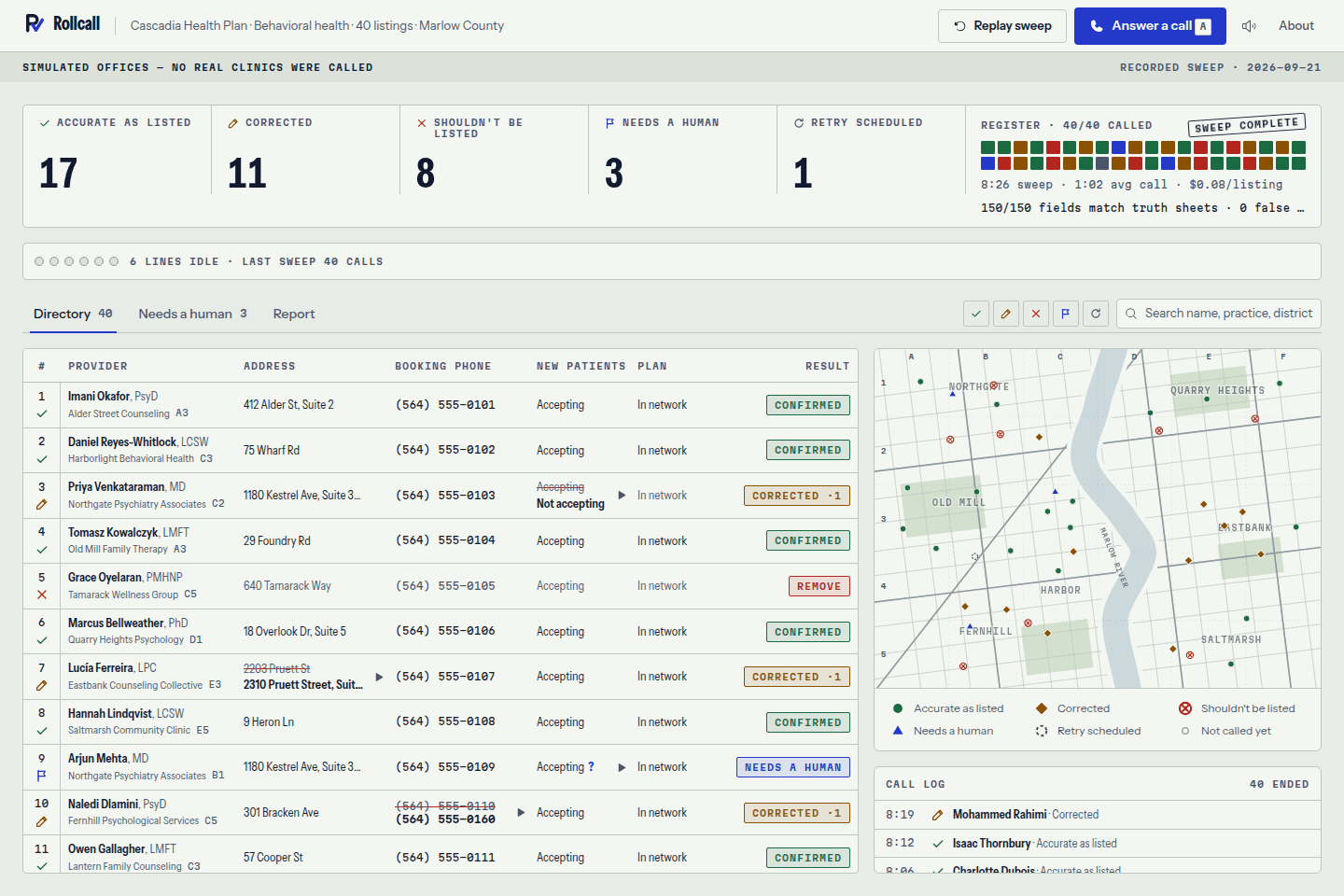Filter directory by shouldn't-be-listed X icon

[x=1036, y=314]
